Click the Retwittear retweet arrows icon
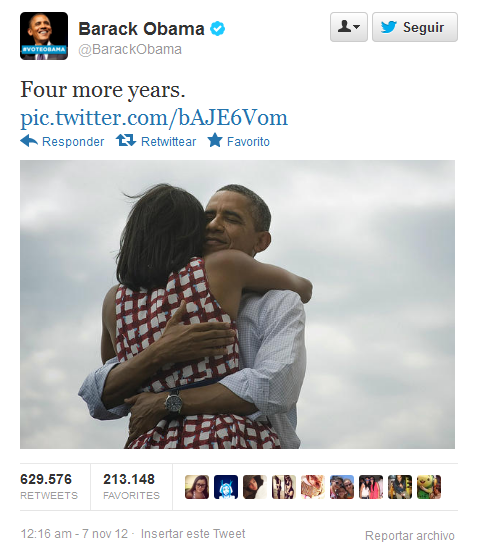Viewport: 485px width, 553px height. coord(126,140)
